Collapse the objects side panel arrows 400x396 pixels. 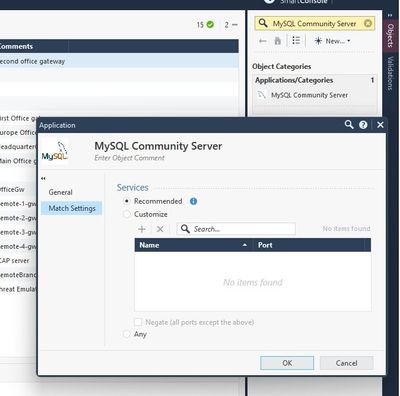tap(390, 15)
